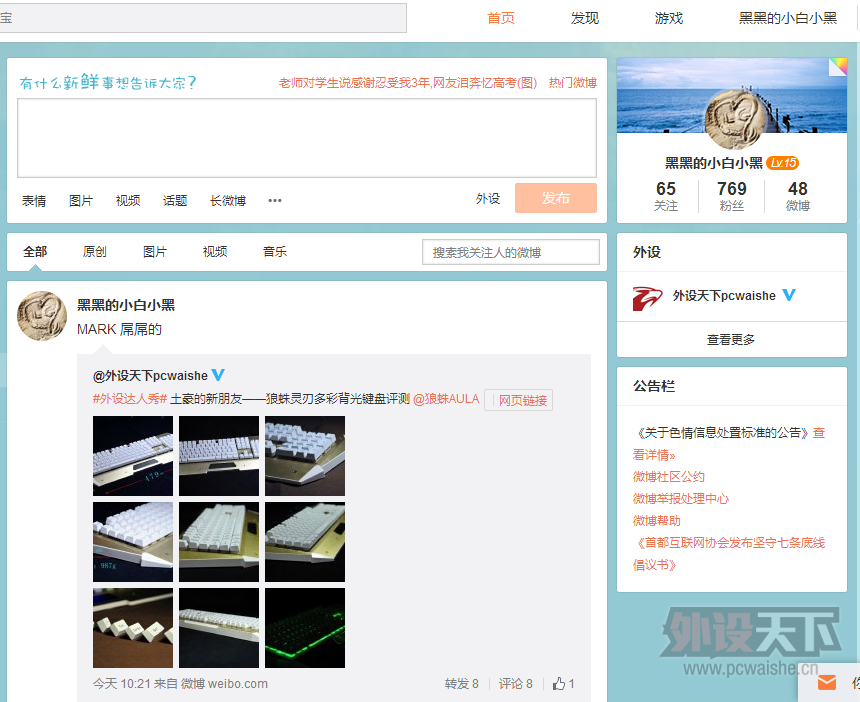Select the 全部 feed tab
Viewport: 860px width, 702px height.
(35, 252)
